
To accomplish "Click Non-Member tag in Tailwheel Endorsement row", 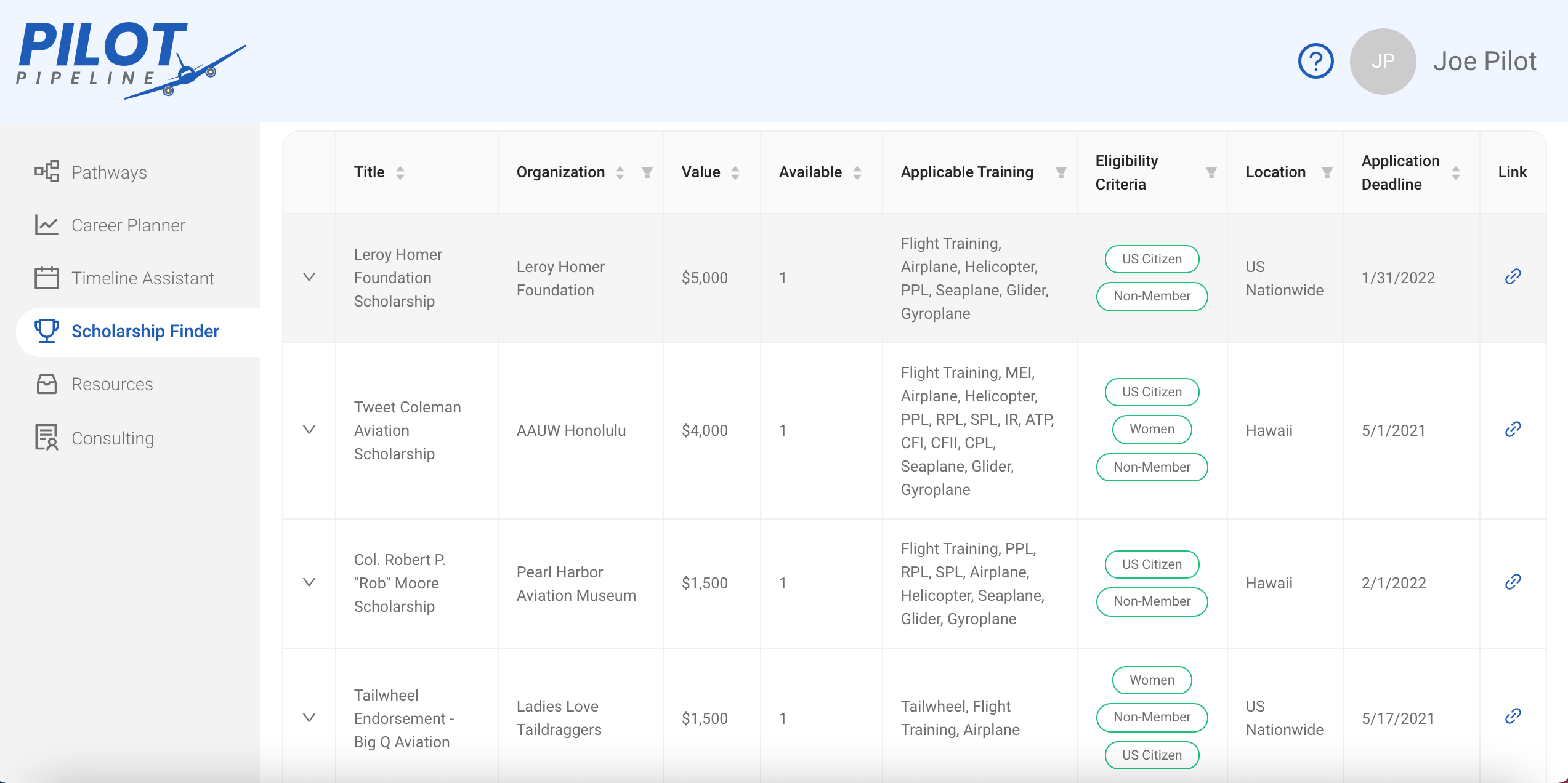I will (x=1152, y=717).
